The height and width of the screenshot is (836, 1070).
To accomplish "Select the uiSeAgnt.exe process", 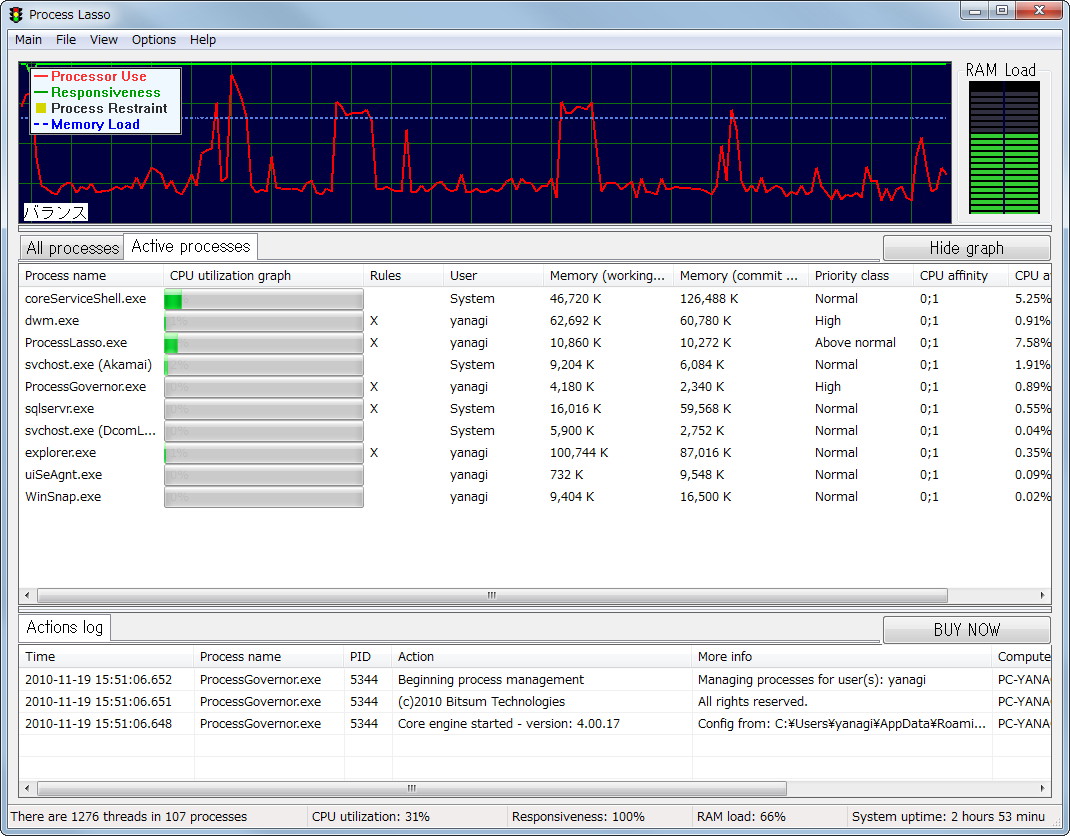I will (535, 475).
